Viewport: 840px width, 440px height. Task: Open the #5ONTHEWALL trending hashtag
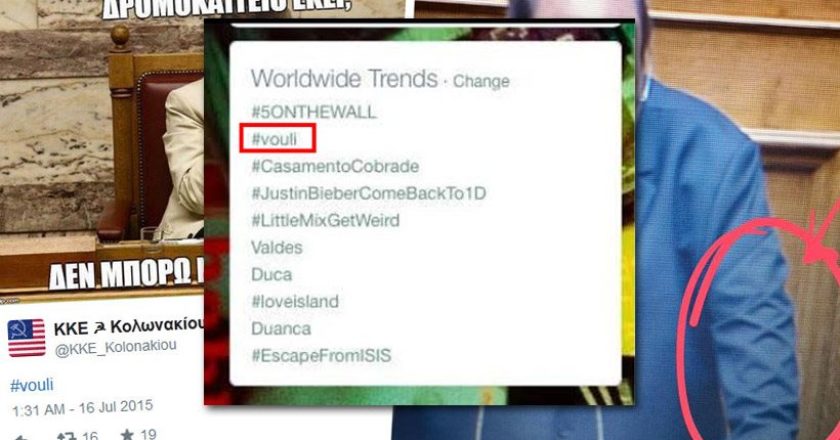pyautogui.click(x=314, y=112)
